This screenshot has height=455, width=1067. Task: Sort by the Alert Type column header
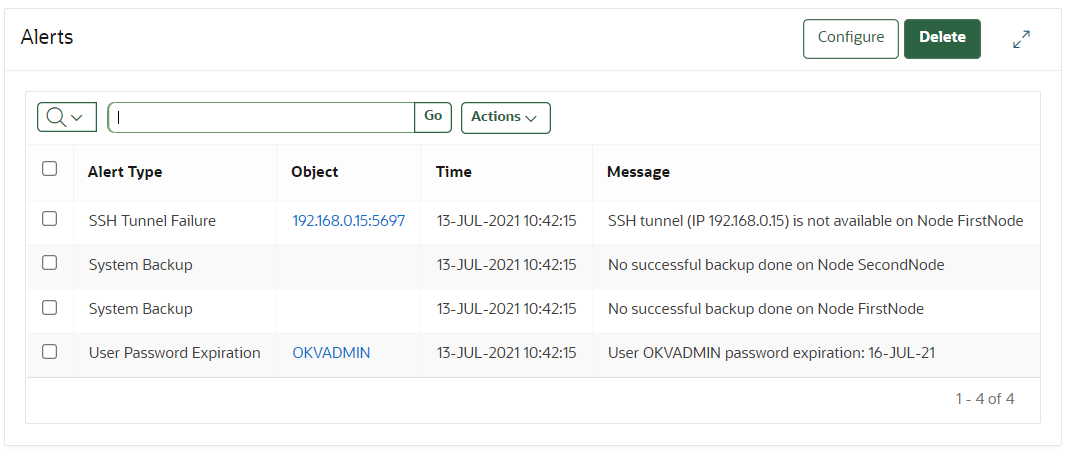click(125, 172)
